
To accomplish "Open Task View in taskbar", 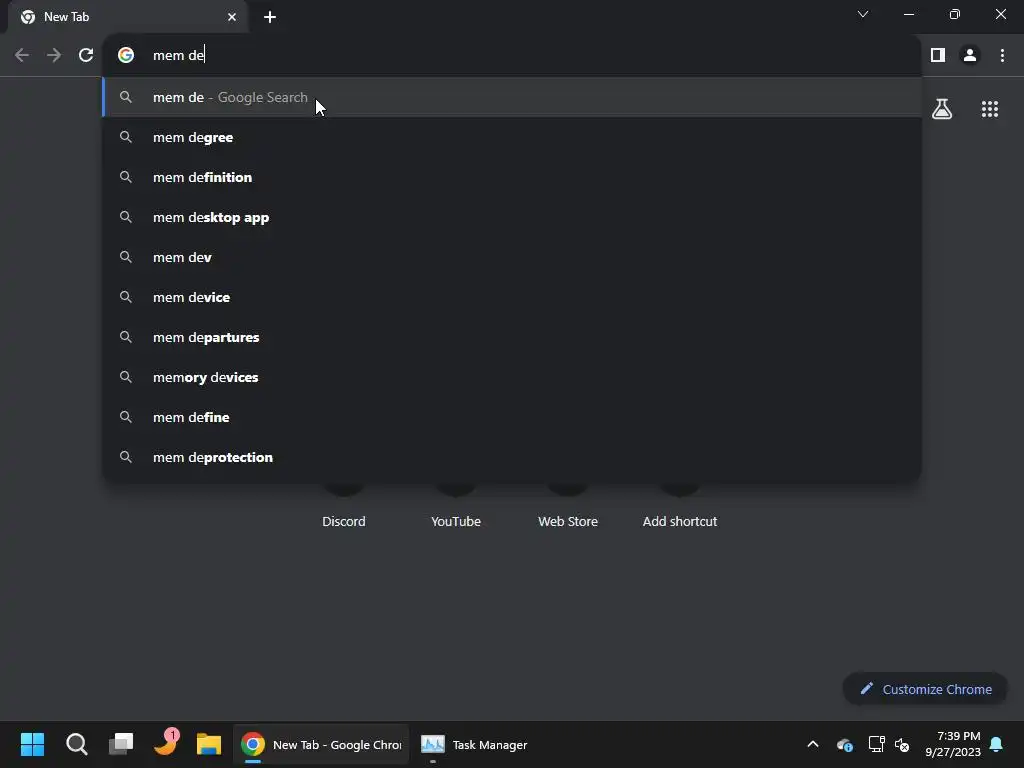I will click(121, 744).
